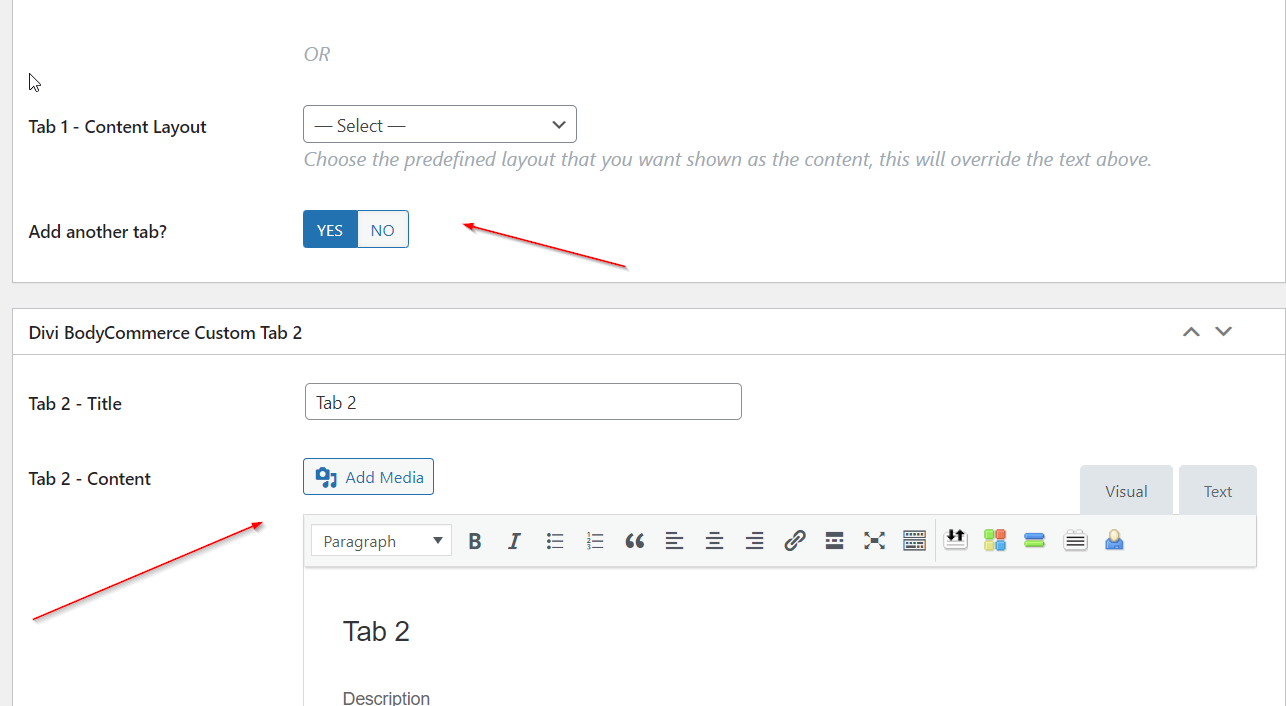Open the Tab 1 Content Layout dropdown
The image size is (1286, 706).
point(440,125)
